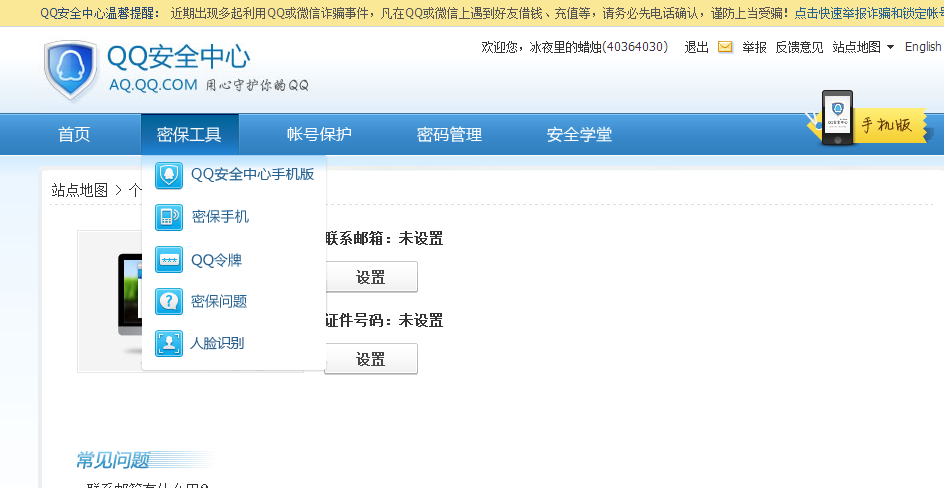Open 反馈意见 link

coord(799,47)
